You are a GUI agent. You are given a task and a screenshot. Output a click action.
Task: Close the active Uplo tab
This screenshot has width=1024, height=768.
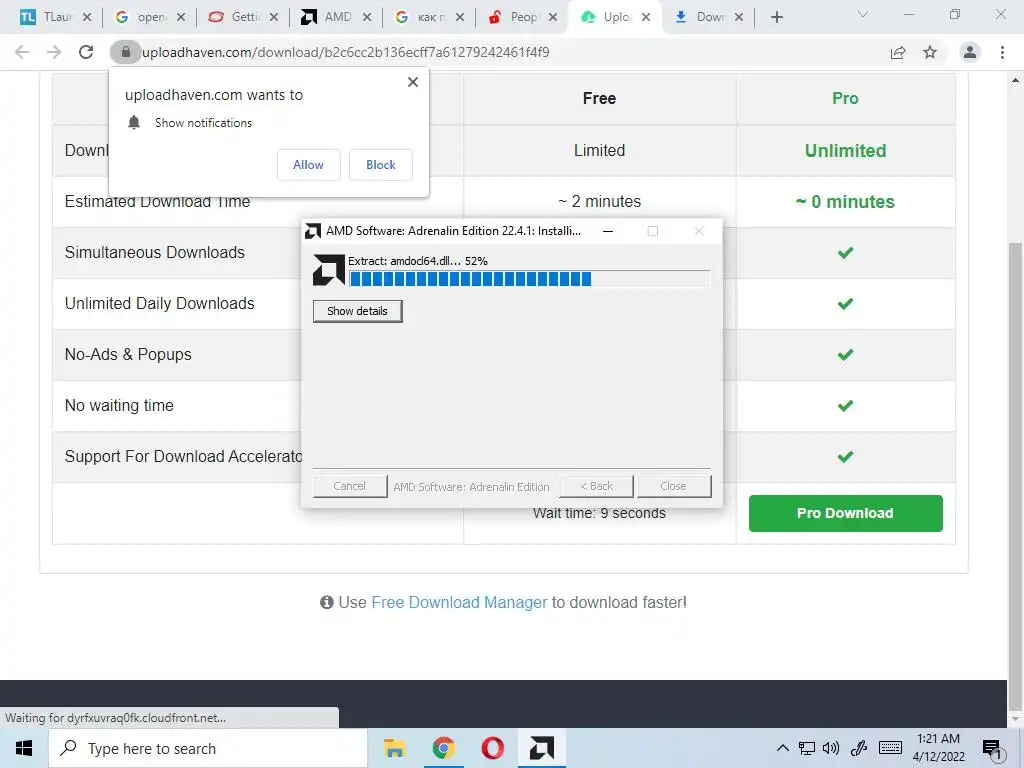click(x=646, y=18)
